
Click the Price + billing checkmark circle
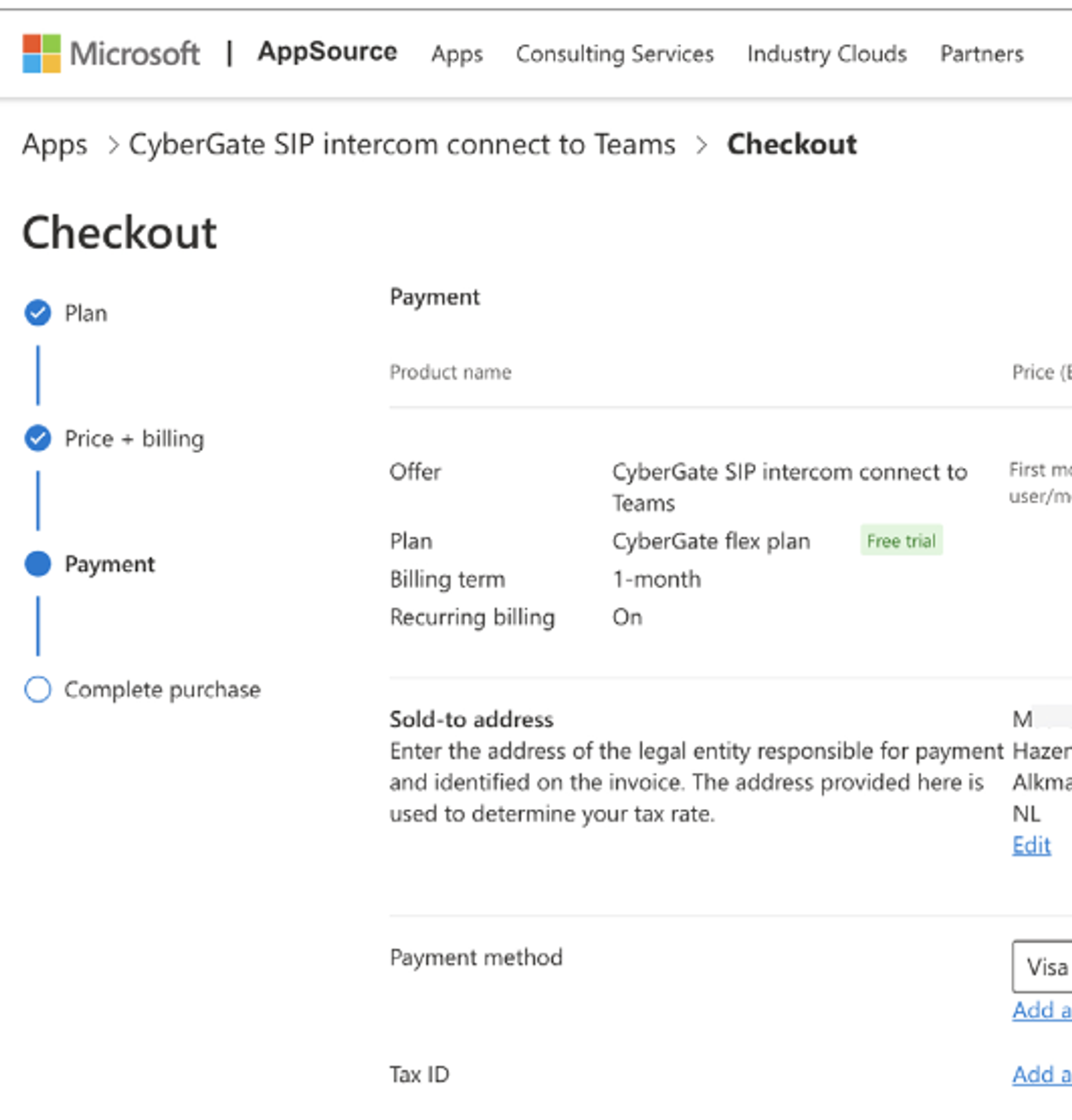(38, 438)
